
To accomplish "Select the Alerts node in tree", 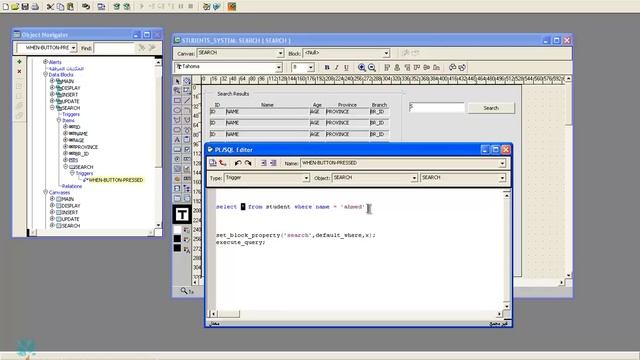I will click(55, 62).
